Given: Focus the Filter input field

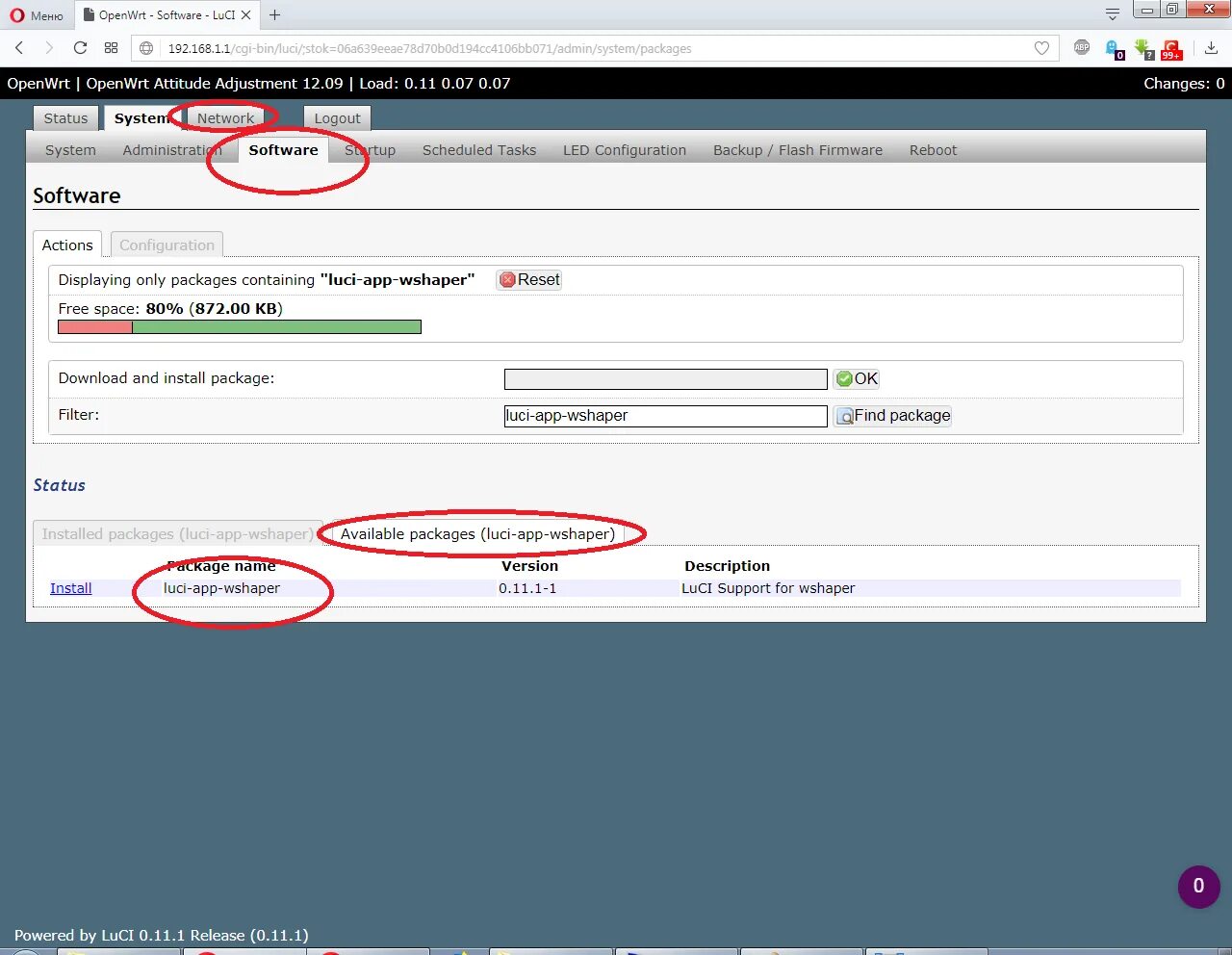Looking at the screenshot, I should [665, 416].
